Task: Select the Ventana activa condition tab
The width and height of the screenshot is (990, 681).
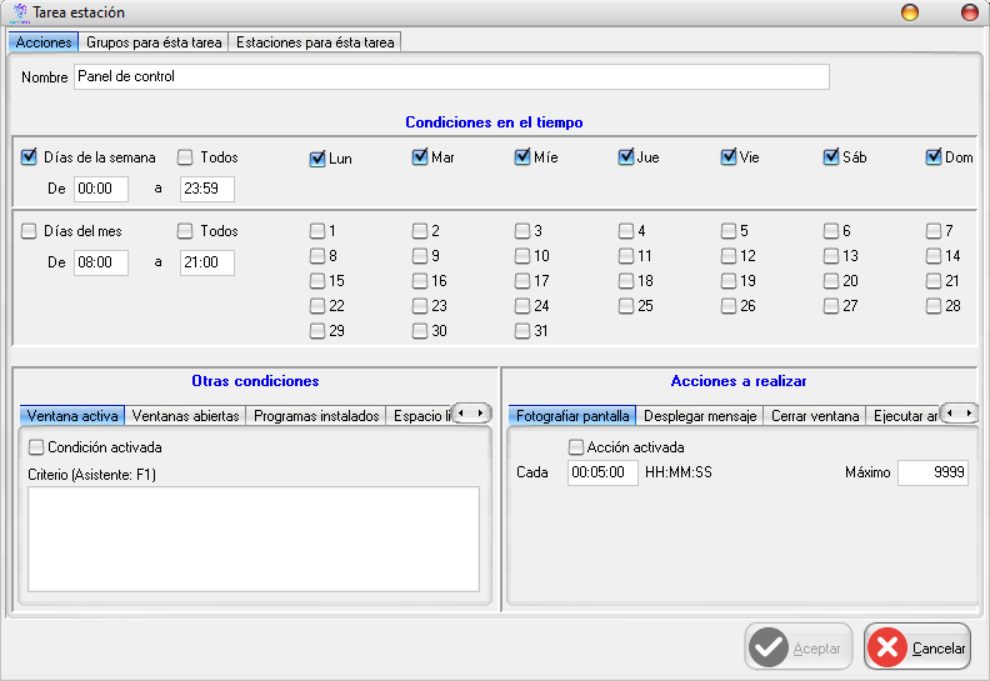Action: coord(72,416)
